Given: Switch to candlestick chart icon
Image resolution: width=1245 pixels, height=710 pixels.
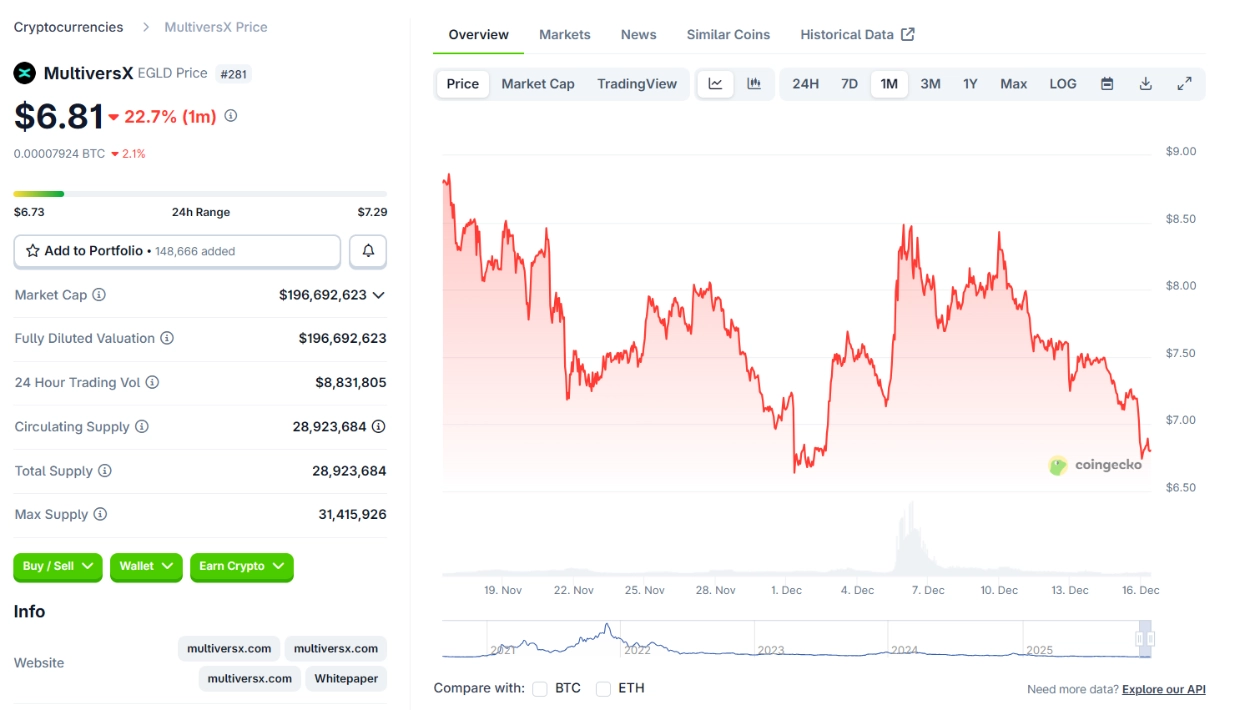Looking at the screenshot, I should coord(754,84).
